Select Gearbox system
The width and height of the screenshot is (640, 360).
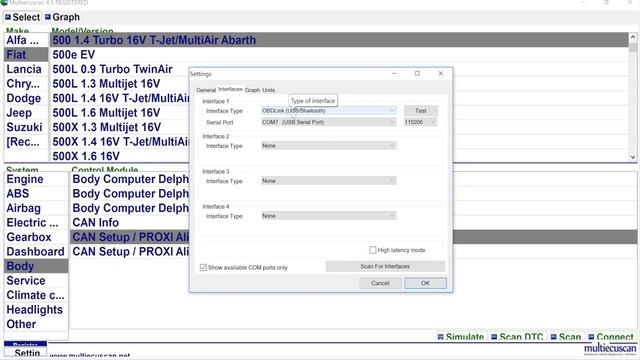pyautogui.click(x=36, y=237)
